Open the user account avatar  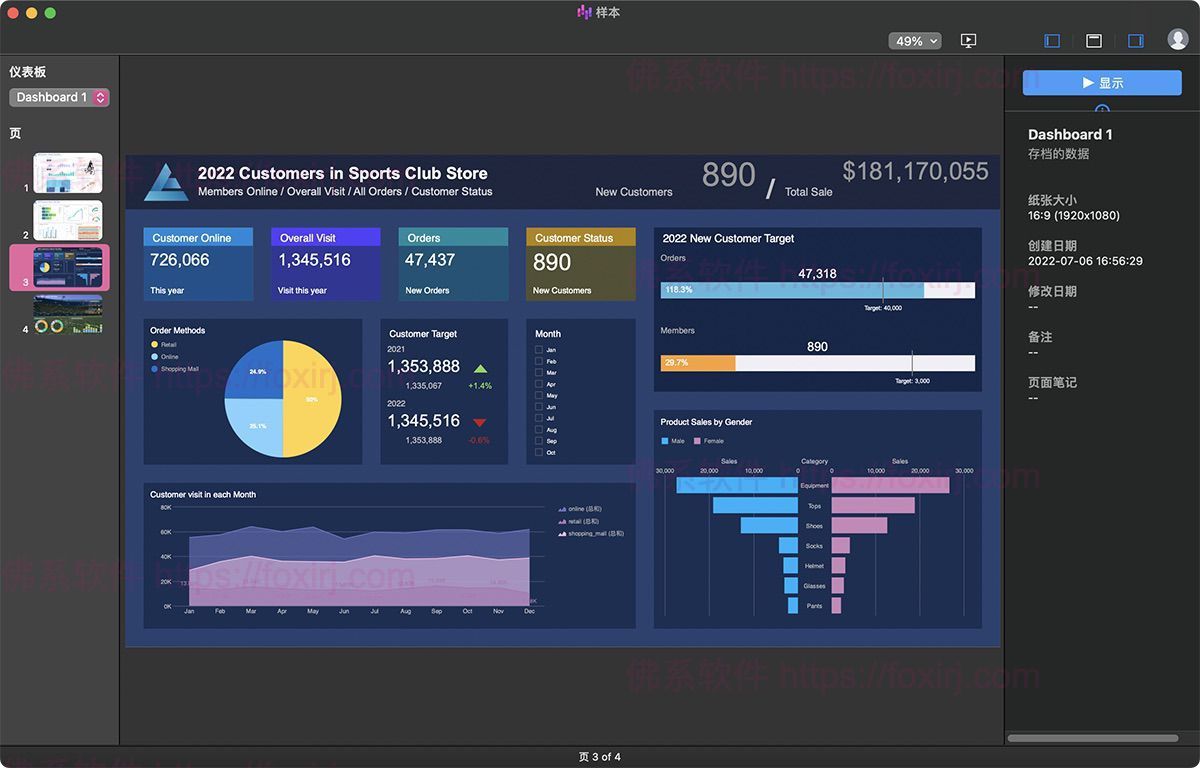pos(1178,40)
